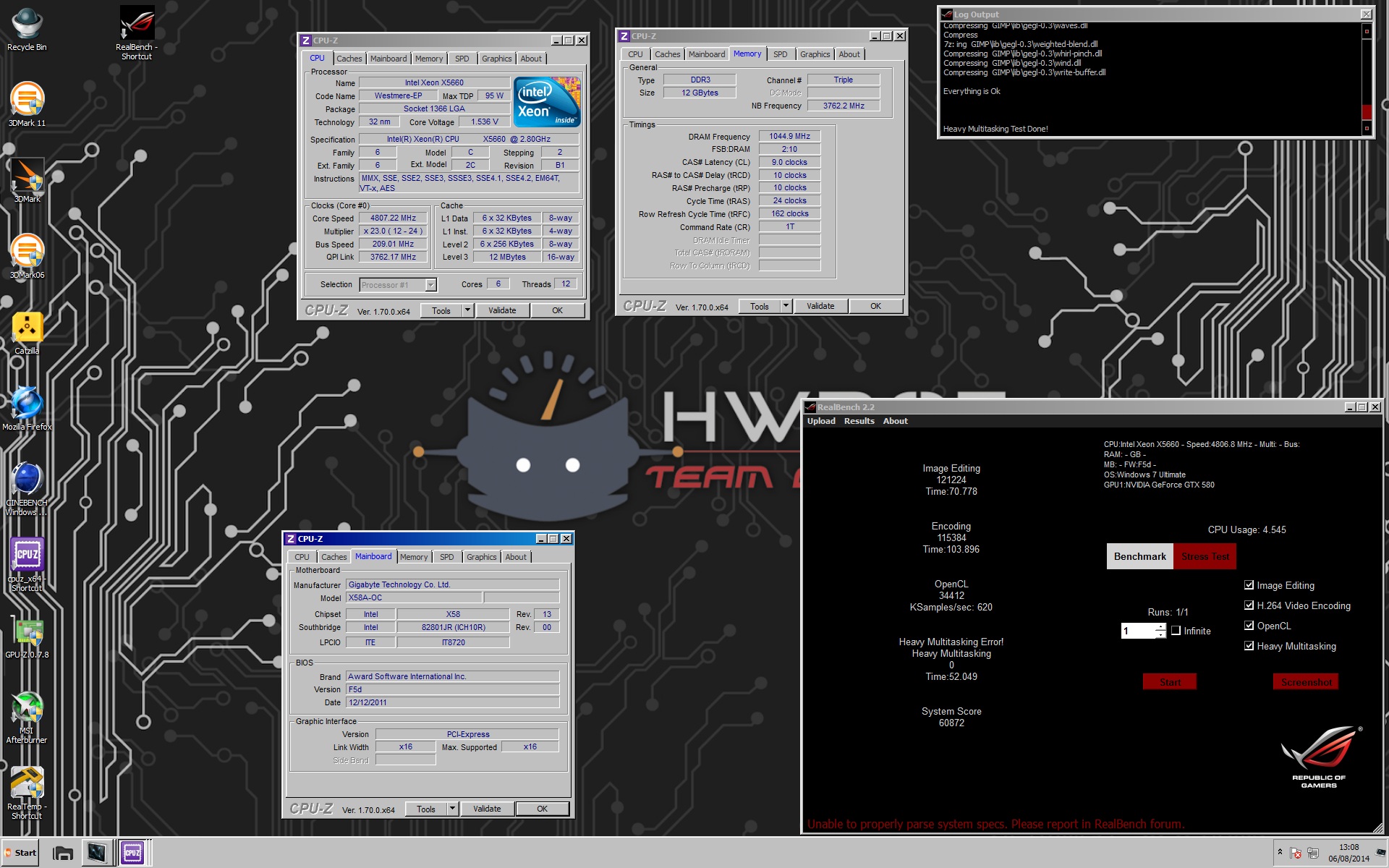Select the Benchmark button in RealBench
1389x868 pixels.
1139,556
